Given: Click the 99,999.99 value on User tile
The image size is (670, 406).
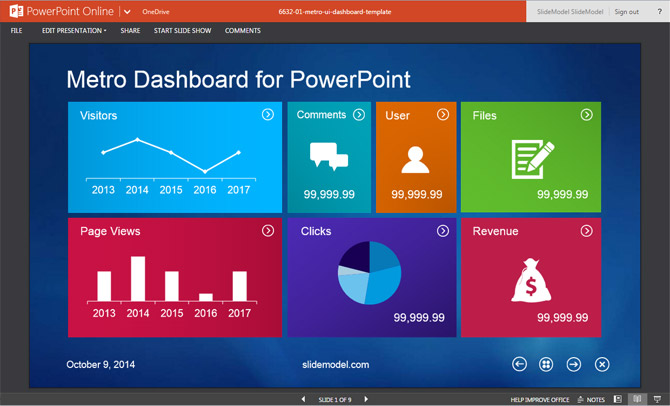Looking at the screenshot, I should click(x=417, y=194).
